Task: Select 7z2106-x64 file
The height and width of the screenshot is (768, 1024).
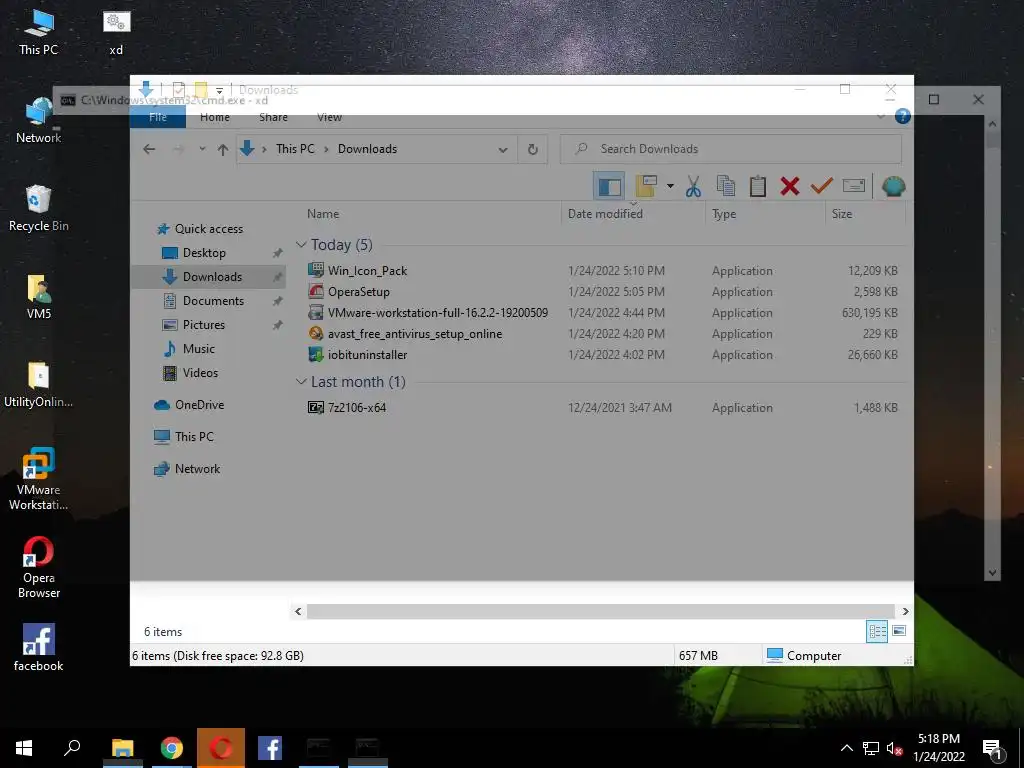Action: (x=357, y=408)
